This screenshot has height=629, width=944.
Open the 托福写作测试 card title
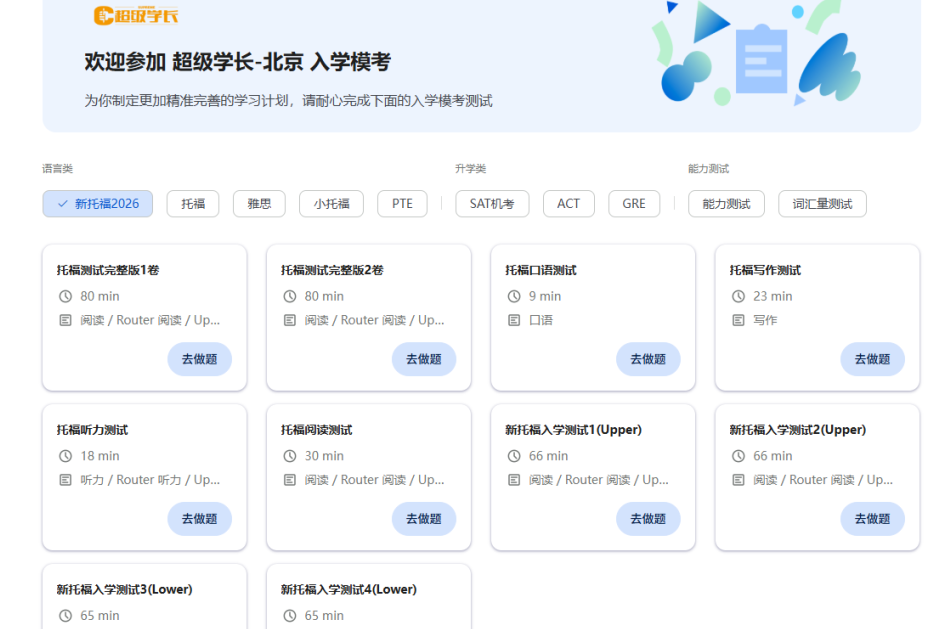pyautogui.click(x=765, y=270)
